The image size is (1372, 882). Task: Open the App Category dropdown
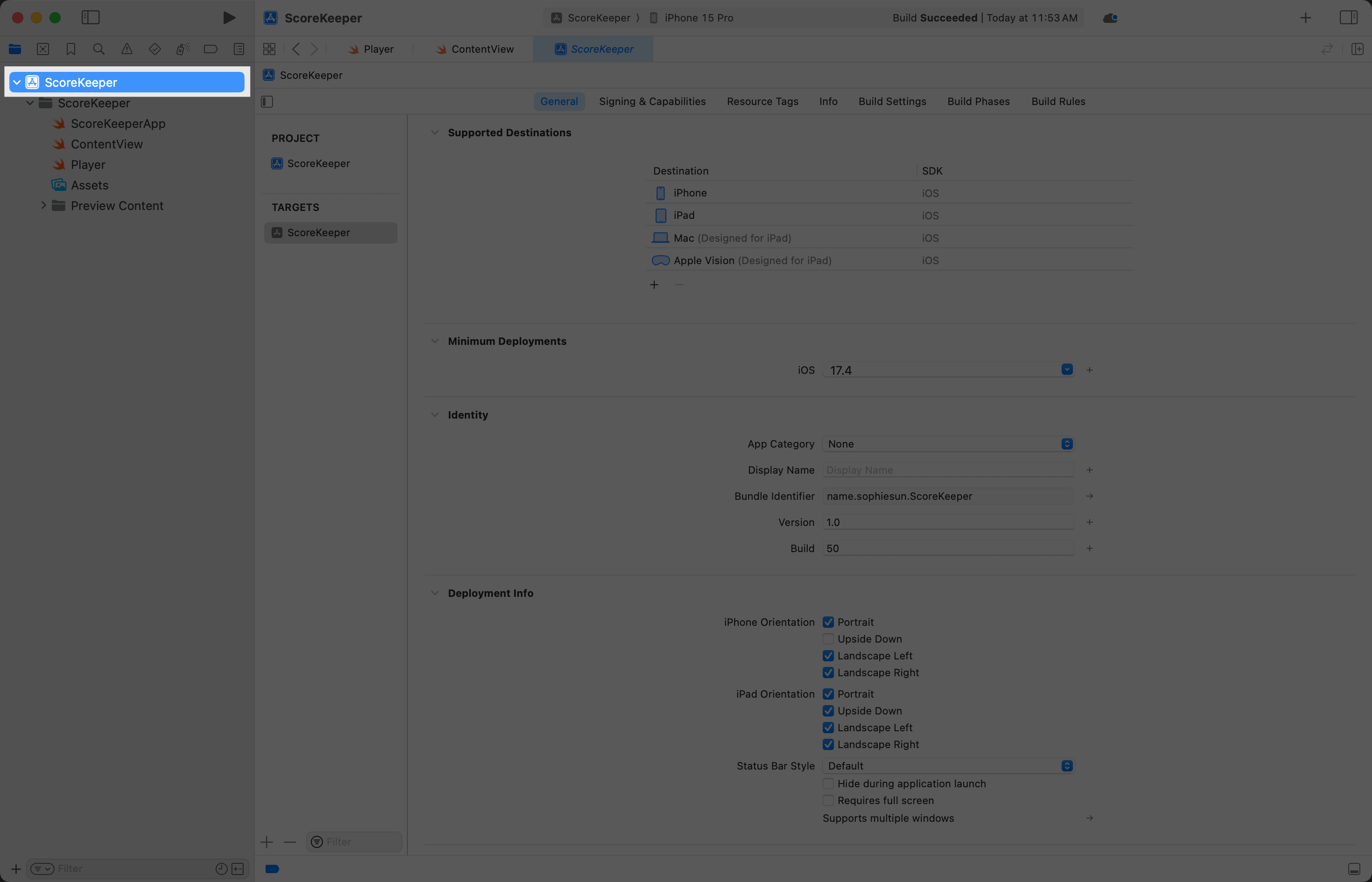pyautogui.click(x=948, y=444)
